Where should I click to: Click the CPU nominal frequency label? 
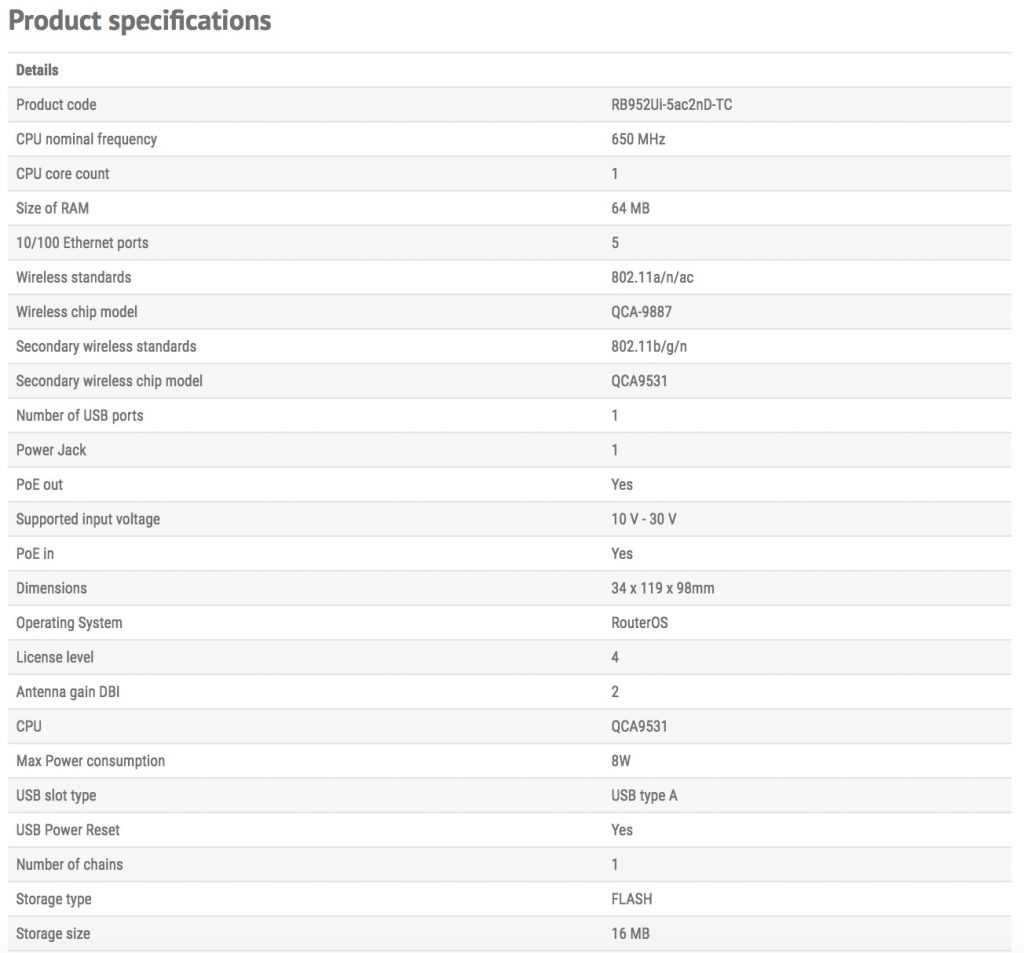coord(86,139)
